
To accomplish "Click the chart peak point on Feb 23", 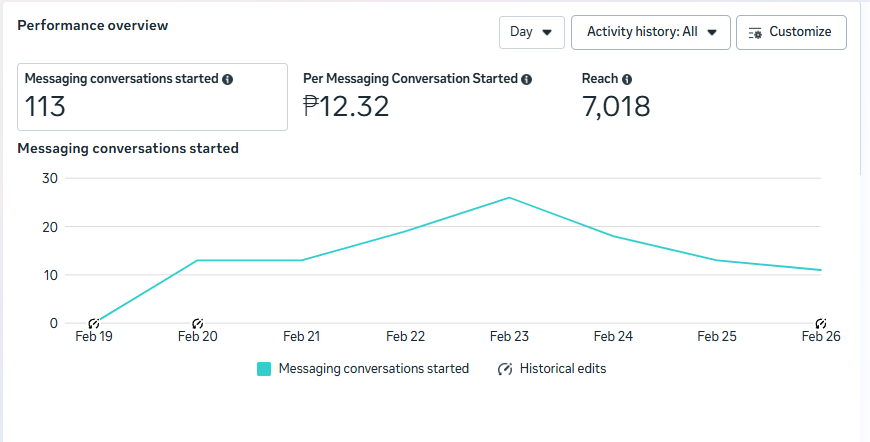I will (x=509, y=197).
